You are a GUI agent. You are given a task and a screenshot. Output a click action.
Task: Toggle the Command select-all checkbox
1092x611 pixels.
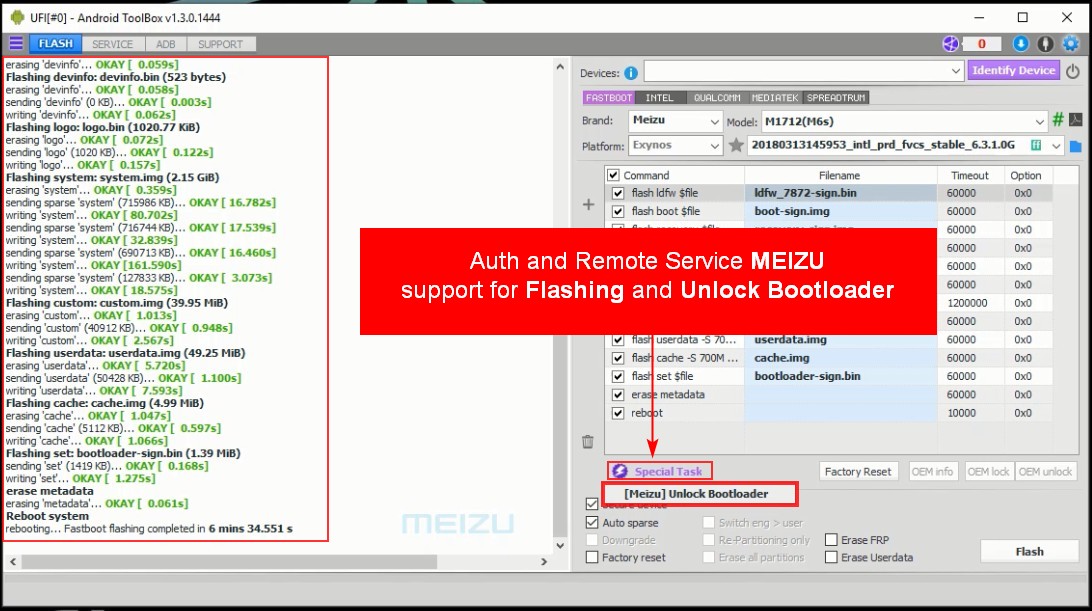(x=613, y=175)
